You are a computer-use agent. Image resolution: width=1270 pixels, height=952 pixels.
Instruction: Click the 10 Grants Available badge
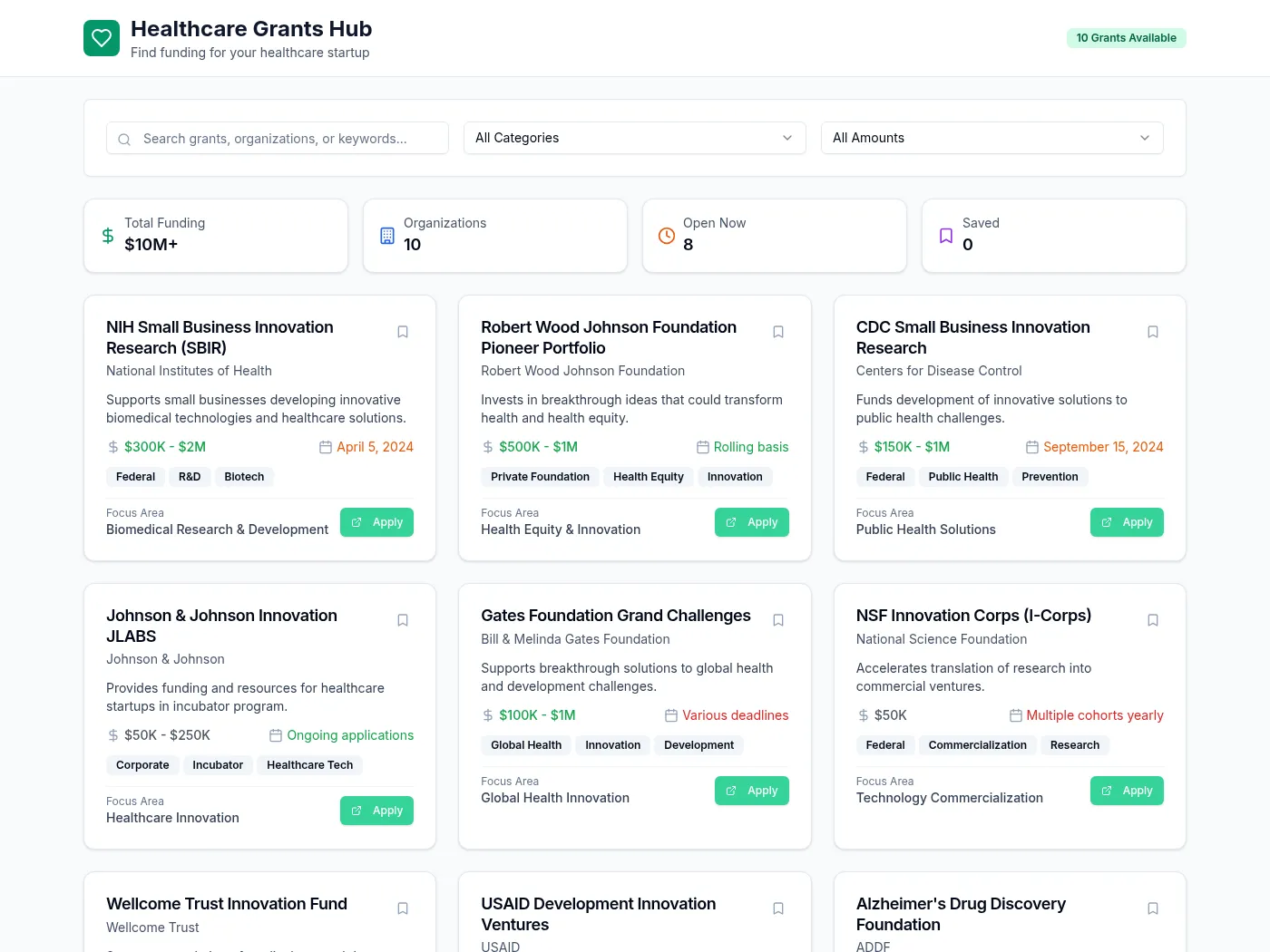pyautogui.click(x=1127, y=38)
